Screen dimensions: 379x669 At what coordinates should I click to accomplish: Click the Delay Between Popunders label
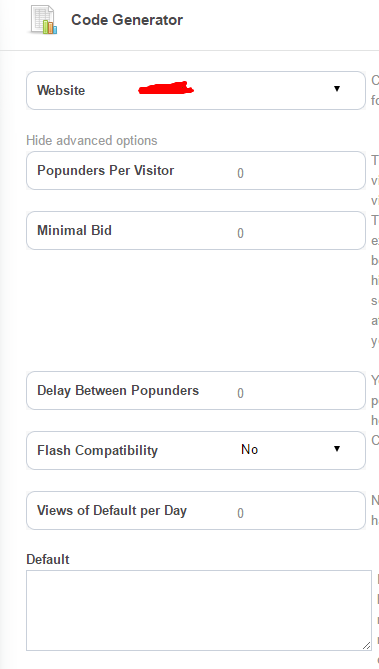[118, 391]
